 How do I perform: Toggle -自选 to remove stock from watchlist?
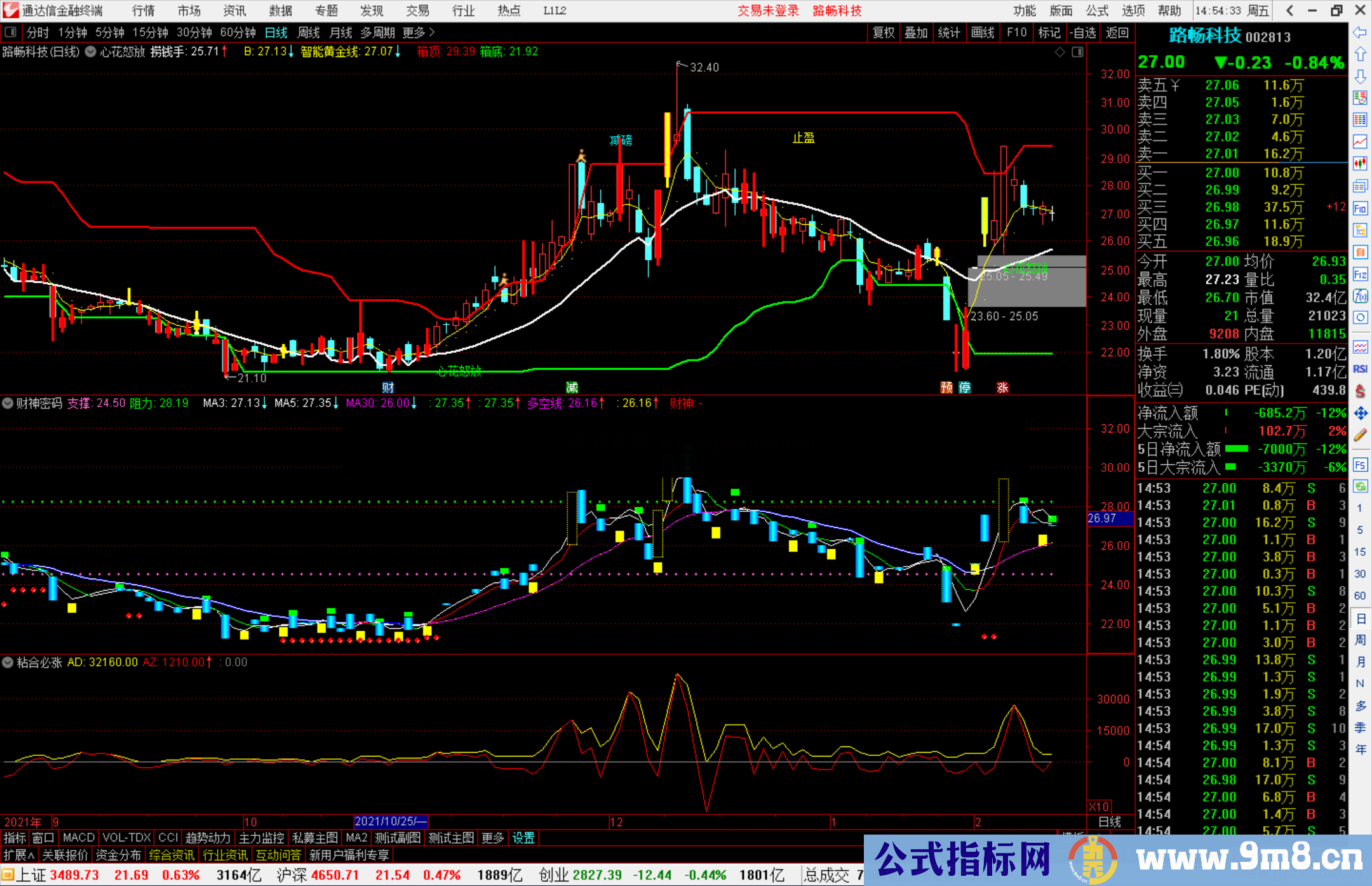click(1084, 33)
